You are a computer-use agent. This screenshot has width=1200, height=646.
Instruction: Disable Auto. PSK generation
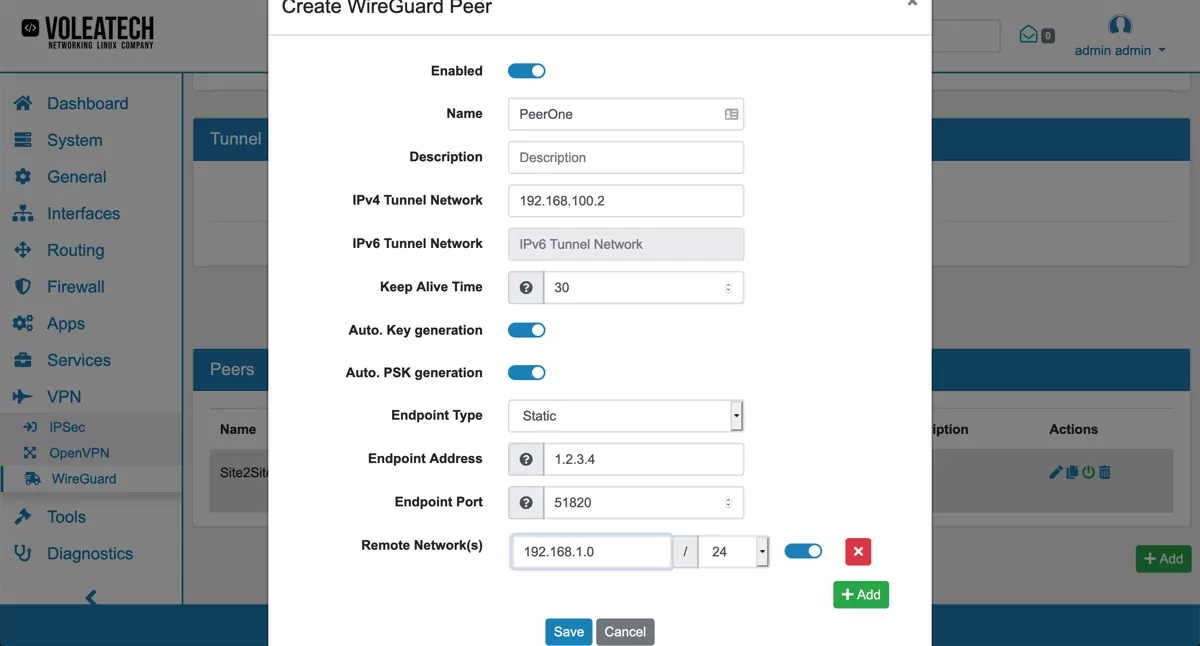[526, 372]
